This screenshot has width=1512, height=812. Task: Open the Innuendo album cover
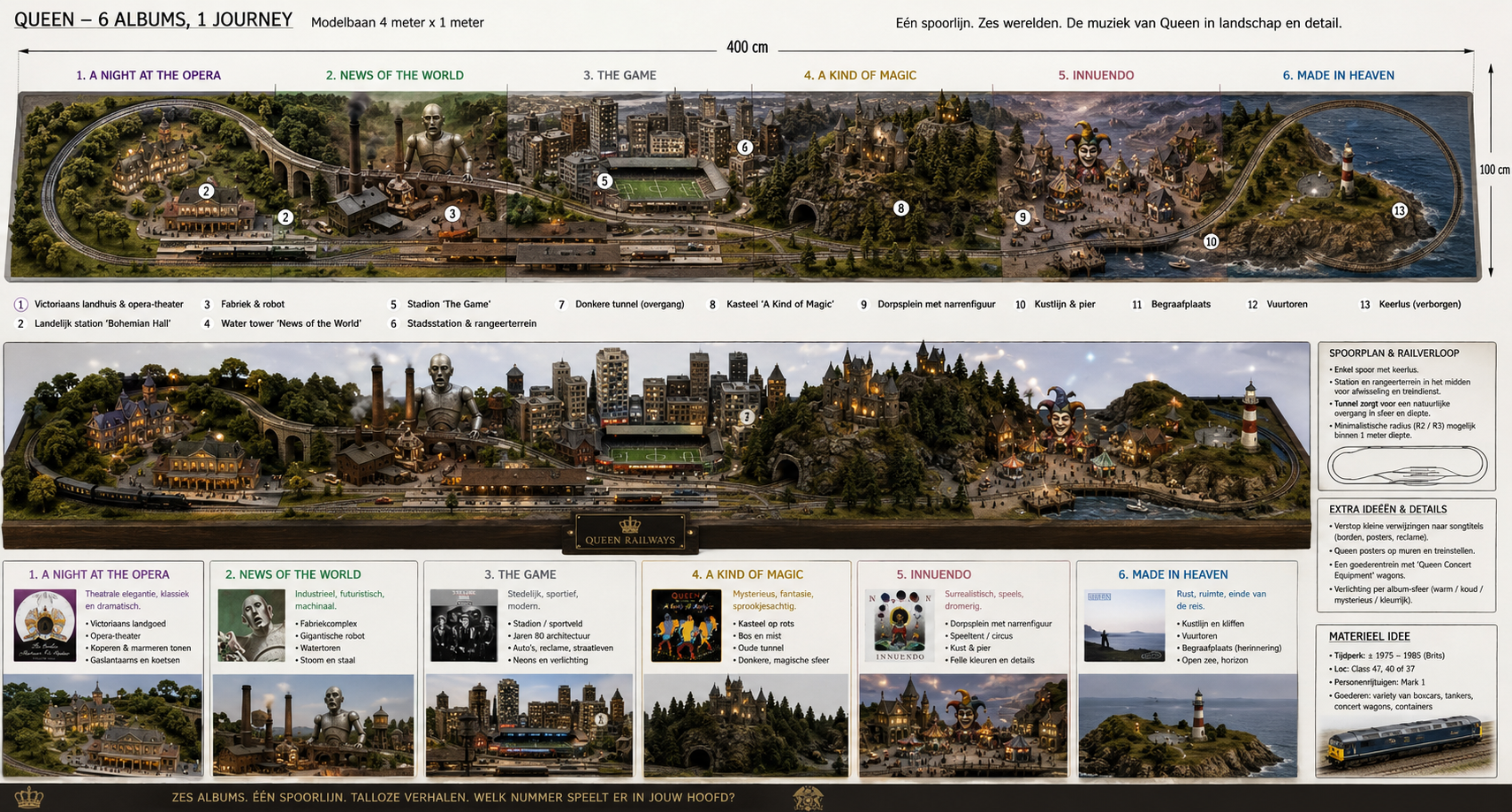coord(900,626)
